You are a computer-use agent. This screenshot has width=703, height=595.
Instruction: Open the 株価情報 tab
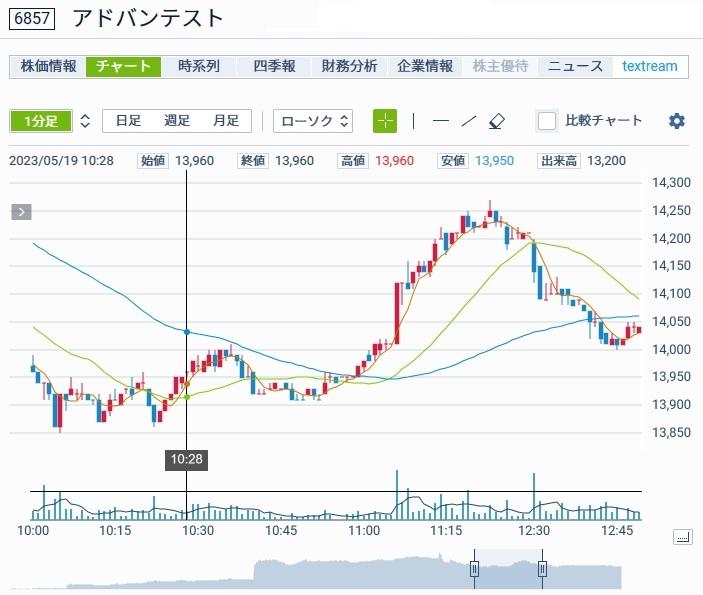click(48, 67)
